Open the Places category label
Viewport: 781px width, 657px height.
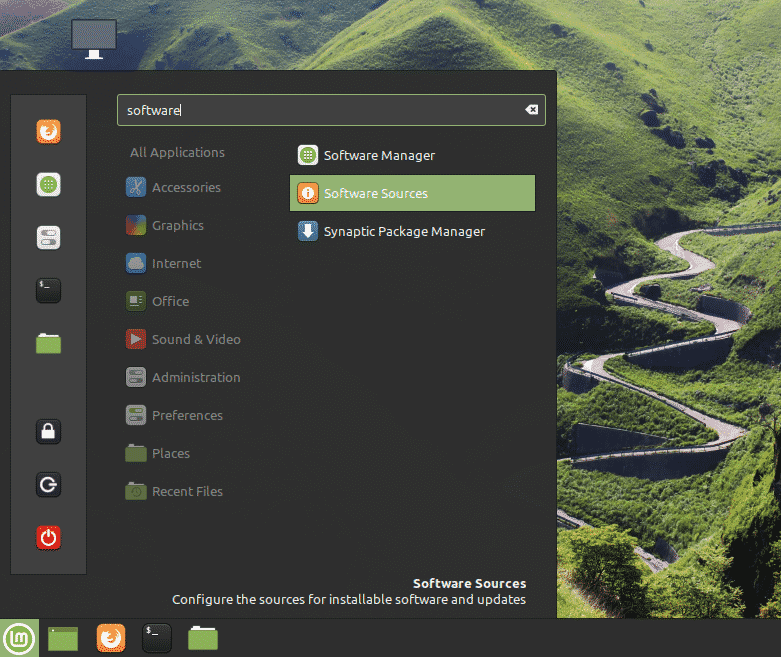coord(171,453)
